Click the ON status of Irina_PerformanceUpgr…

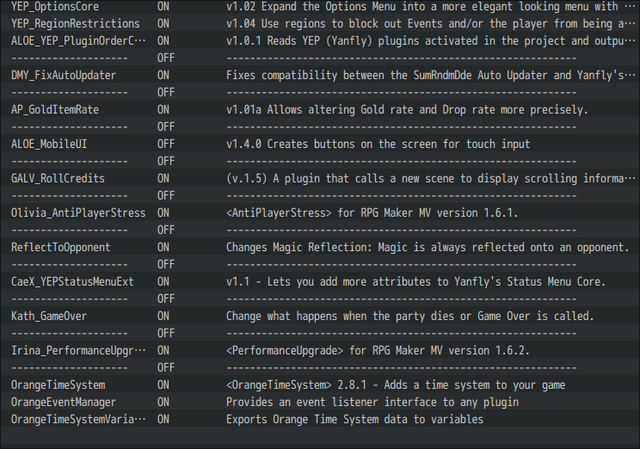pos(163,350)
